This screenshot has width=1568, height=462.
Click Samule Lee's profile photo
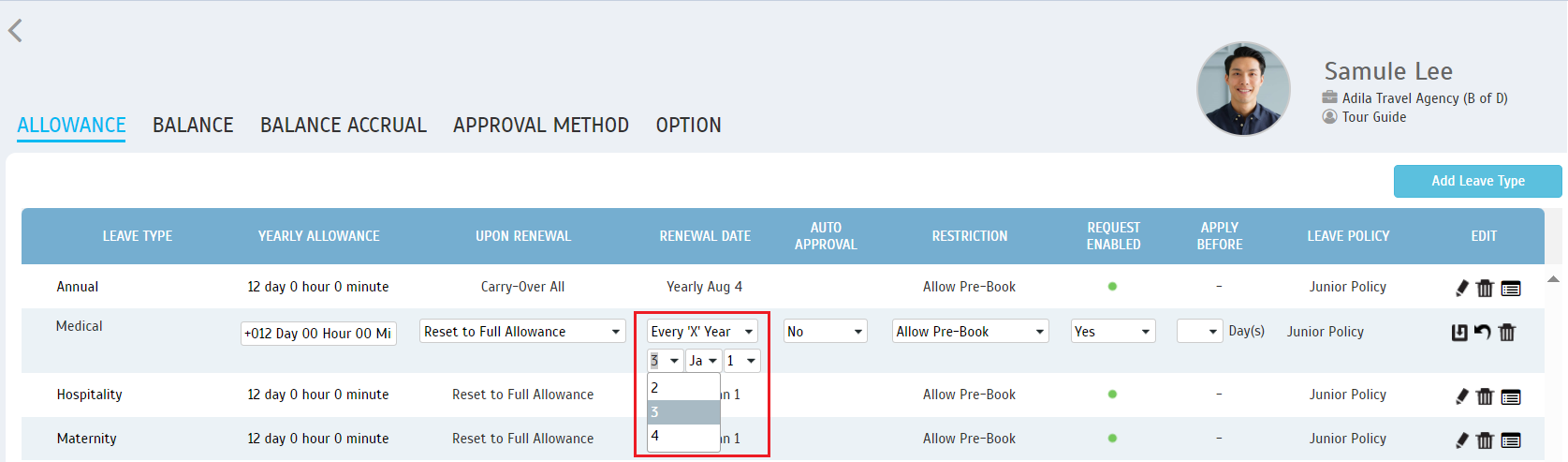click(x=1243, y=89)
